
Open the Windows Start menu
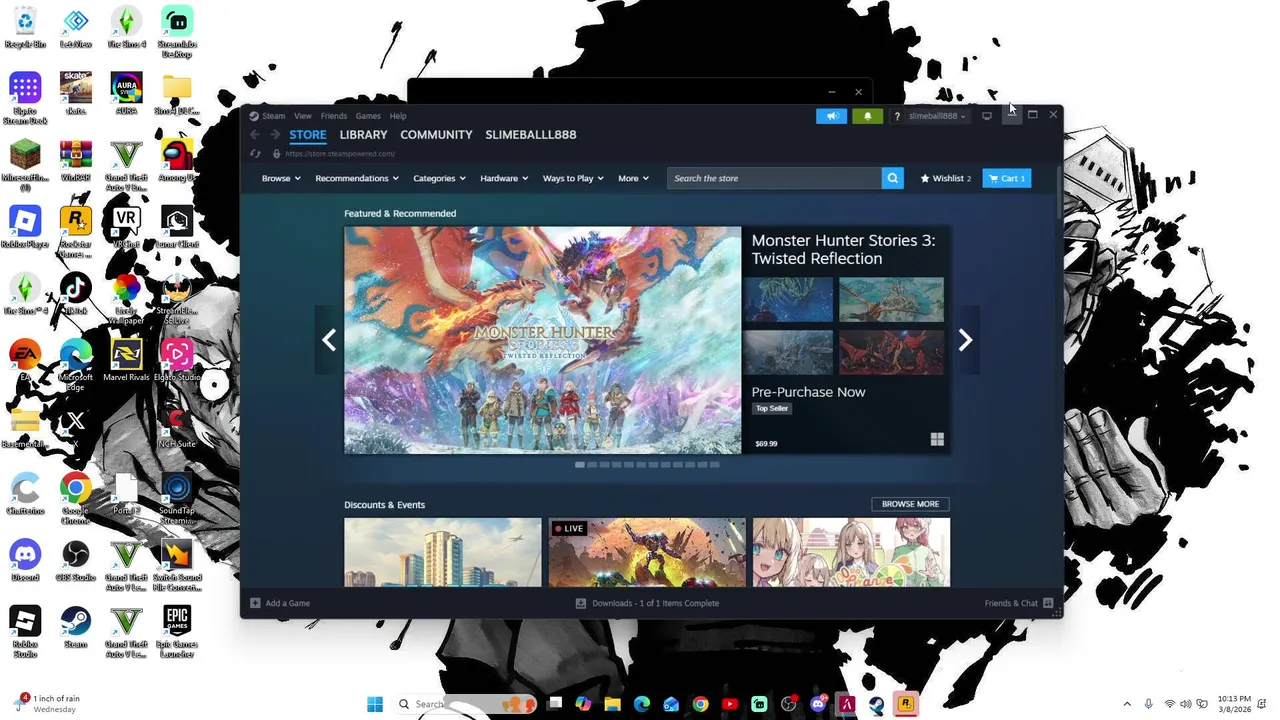pos(375,704)
